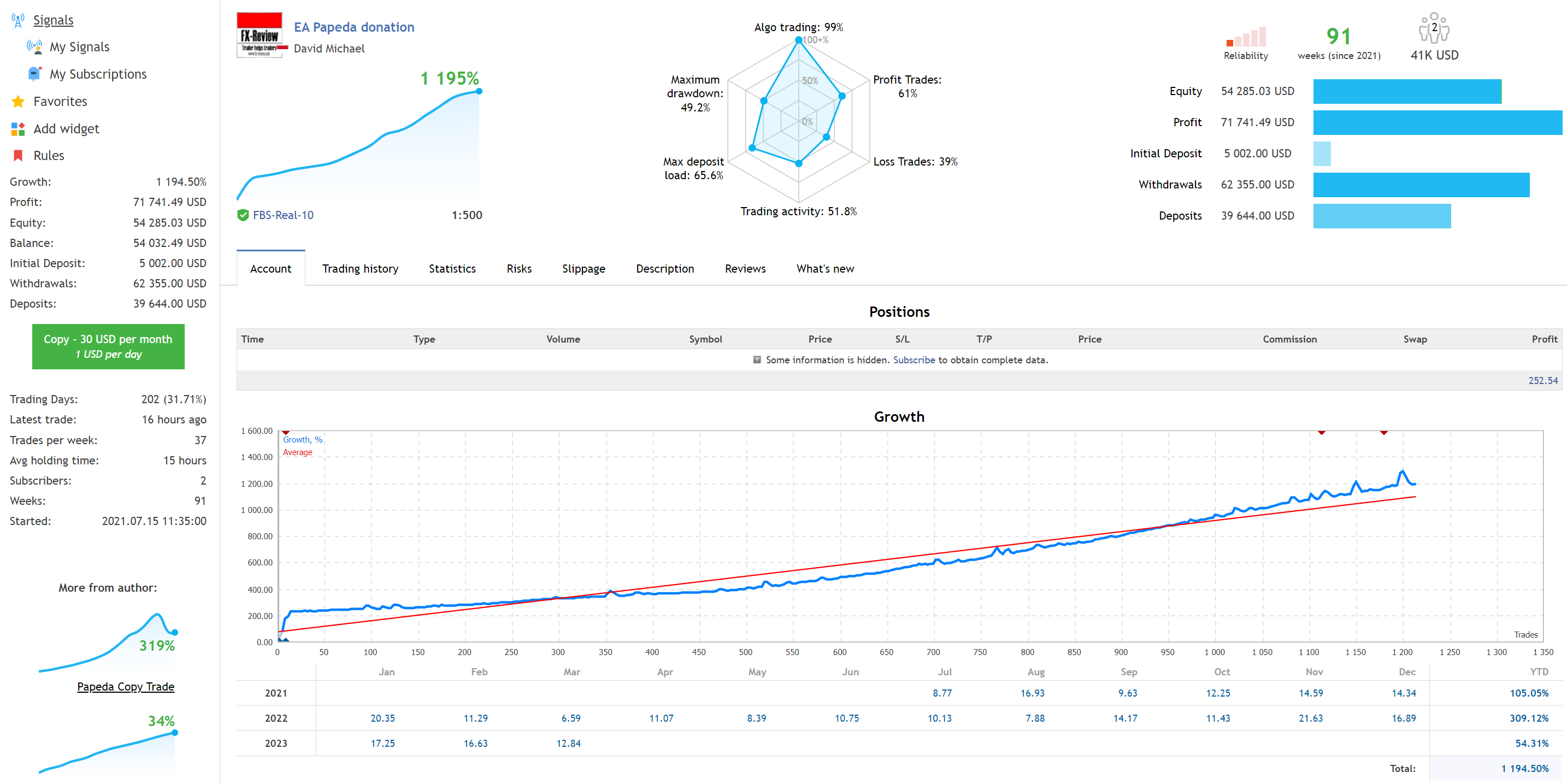Click Symbol column header in Positions
Viewport: 1567px width, 784px height.
pos(705,339)
